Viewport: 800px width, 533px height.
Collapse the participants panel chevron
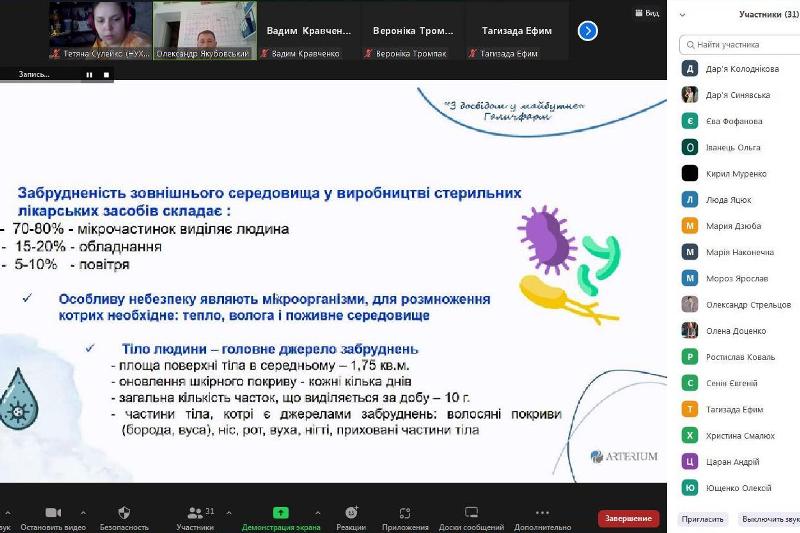point(683,15)
